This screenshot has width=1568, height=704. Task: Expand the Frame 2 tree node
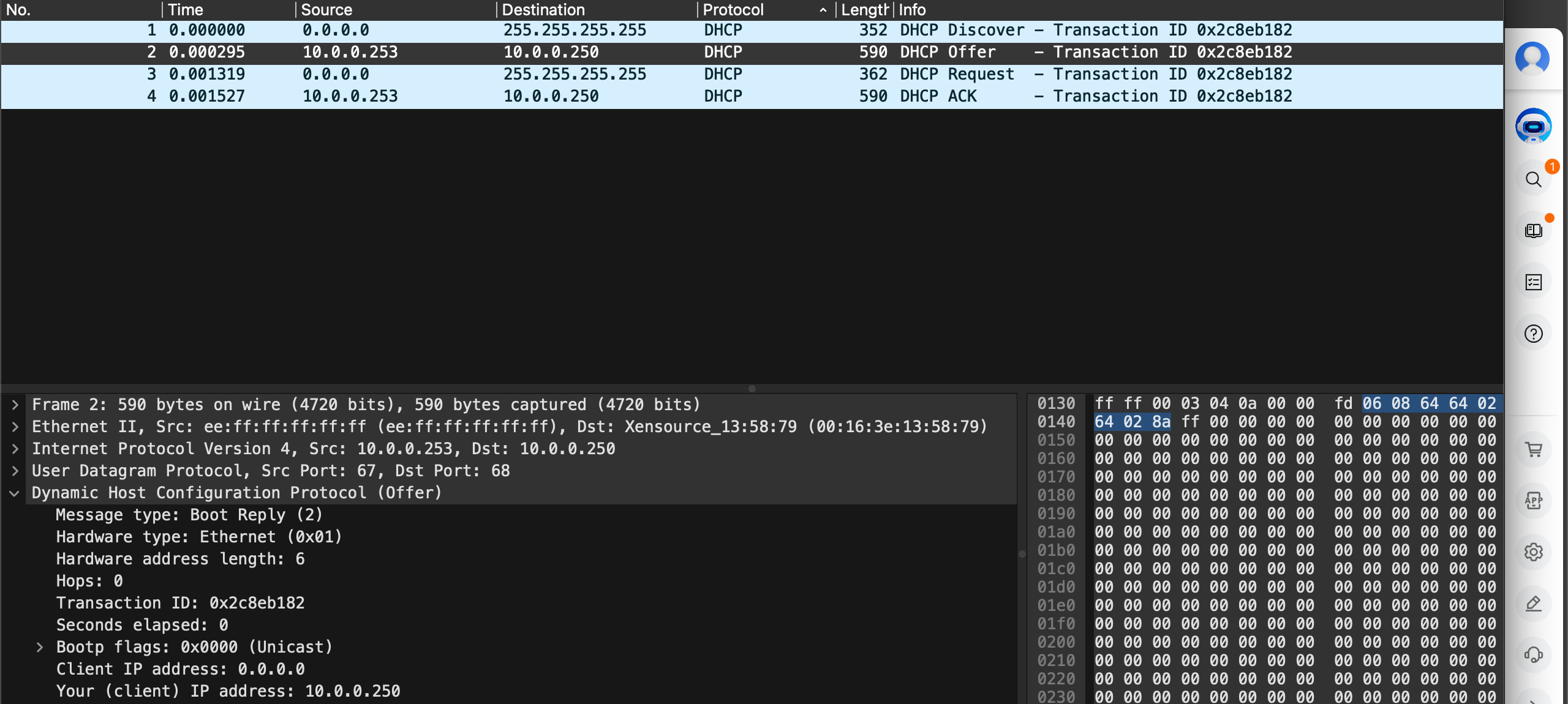coord(15,405)
